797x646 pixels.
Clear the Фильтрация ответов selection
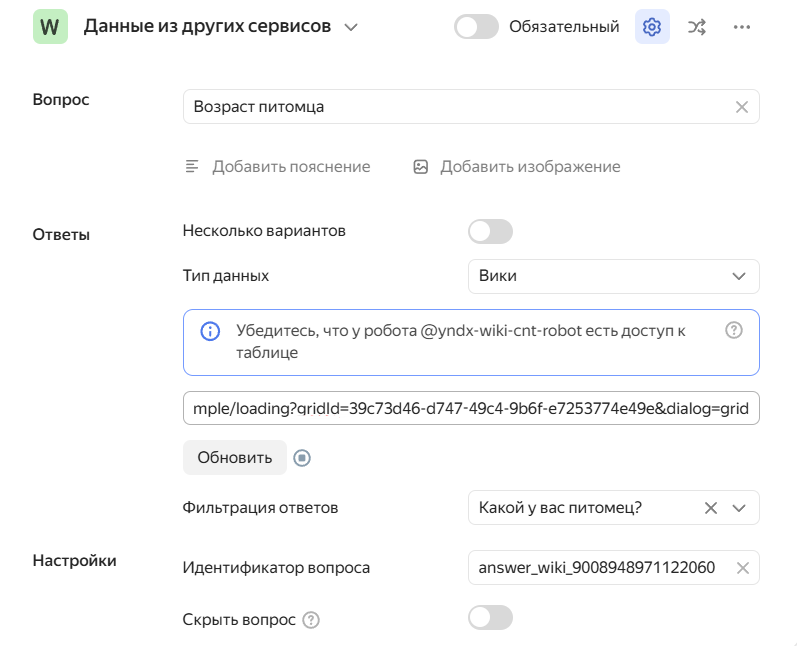711,508
